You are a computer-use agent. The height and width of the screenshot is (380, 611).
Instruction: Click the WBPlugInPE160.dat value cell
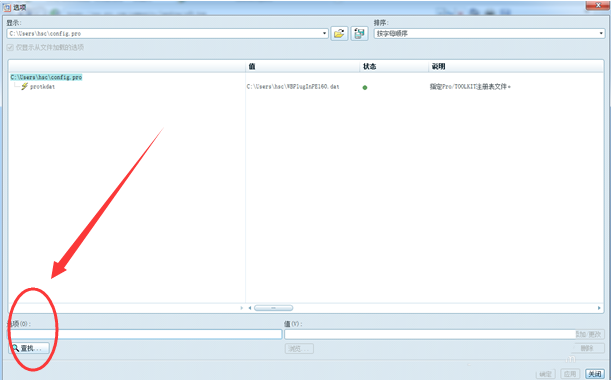(293, 87)
